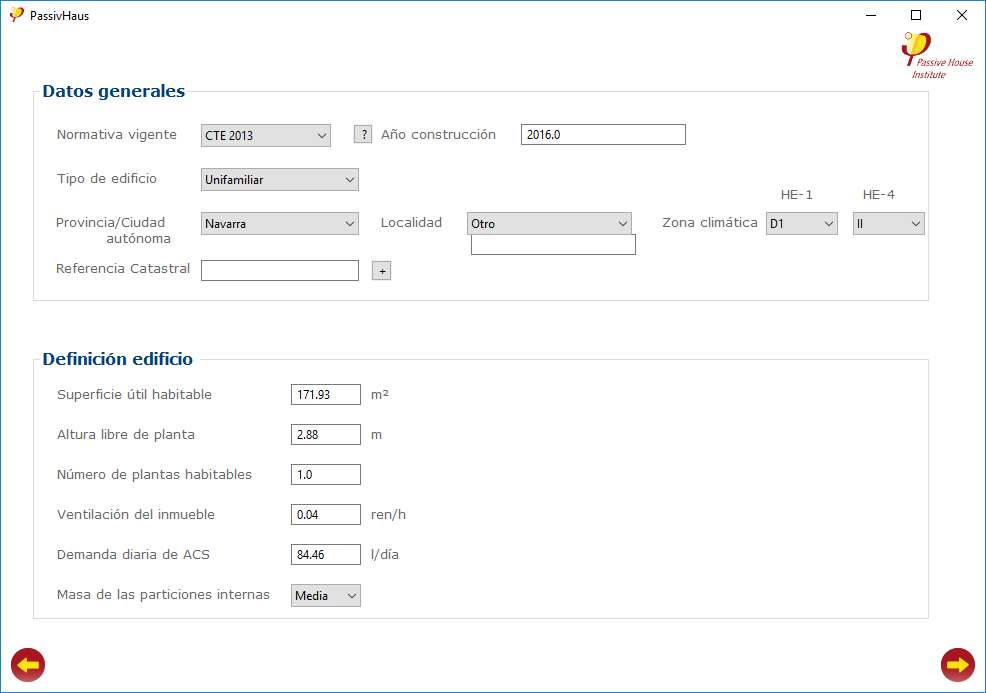Click the red back arrow button
Screen dimensions: 986x693
28,665
